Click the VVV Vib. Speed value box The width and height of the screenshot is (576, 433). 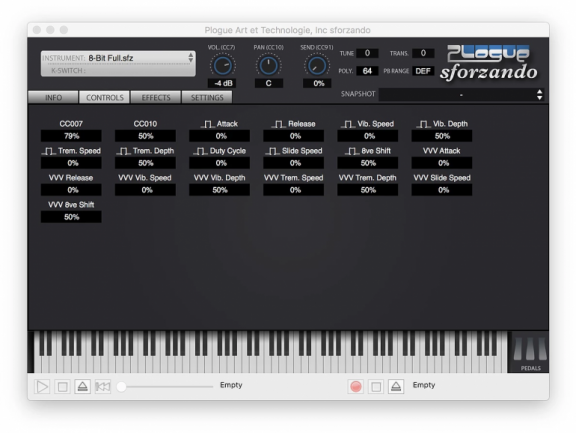point(145,190)
